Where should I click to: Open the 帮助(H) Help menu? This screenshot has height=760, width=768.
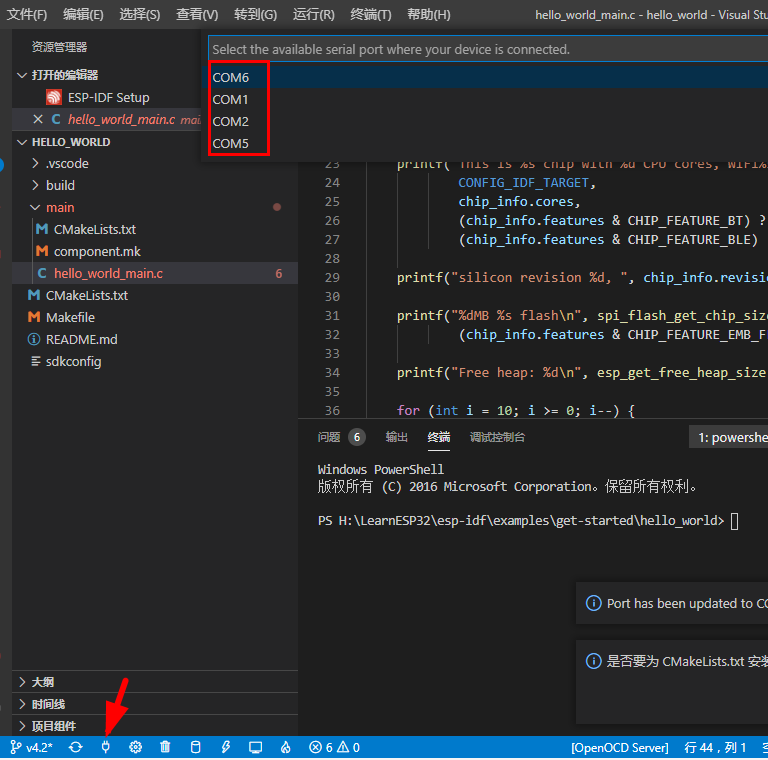(x=429, y=15)
